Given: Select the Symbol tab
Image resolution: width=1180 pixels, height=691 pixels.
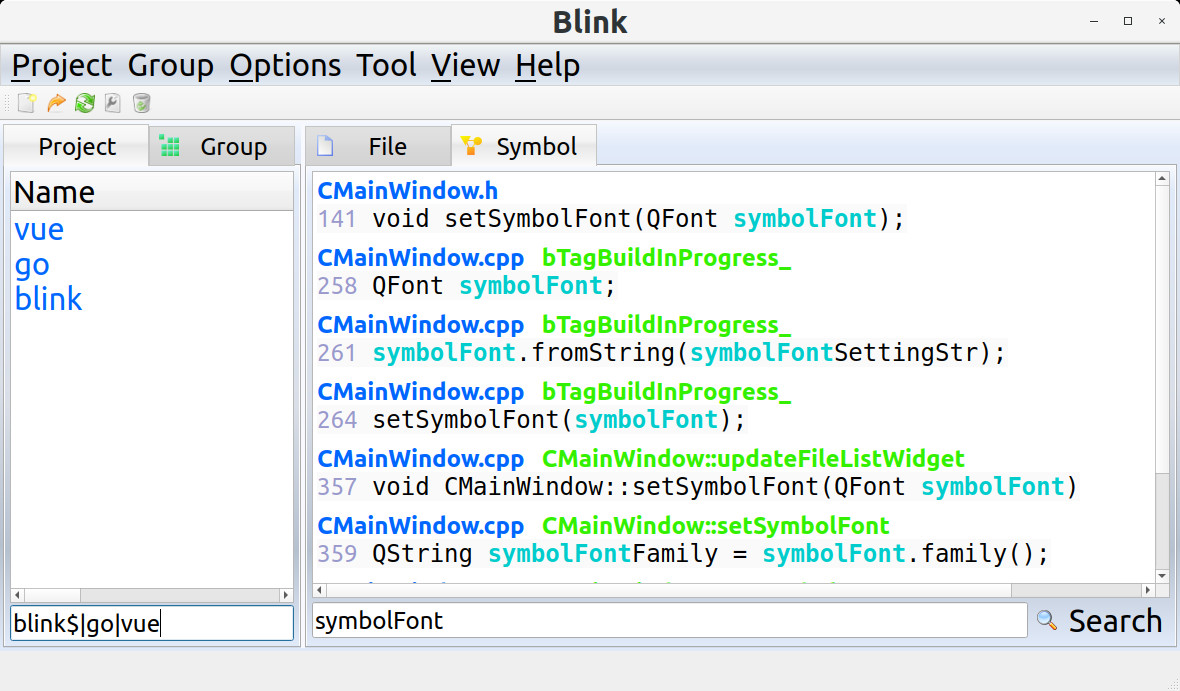Looking at the screenshot, I should pos(524,147).
